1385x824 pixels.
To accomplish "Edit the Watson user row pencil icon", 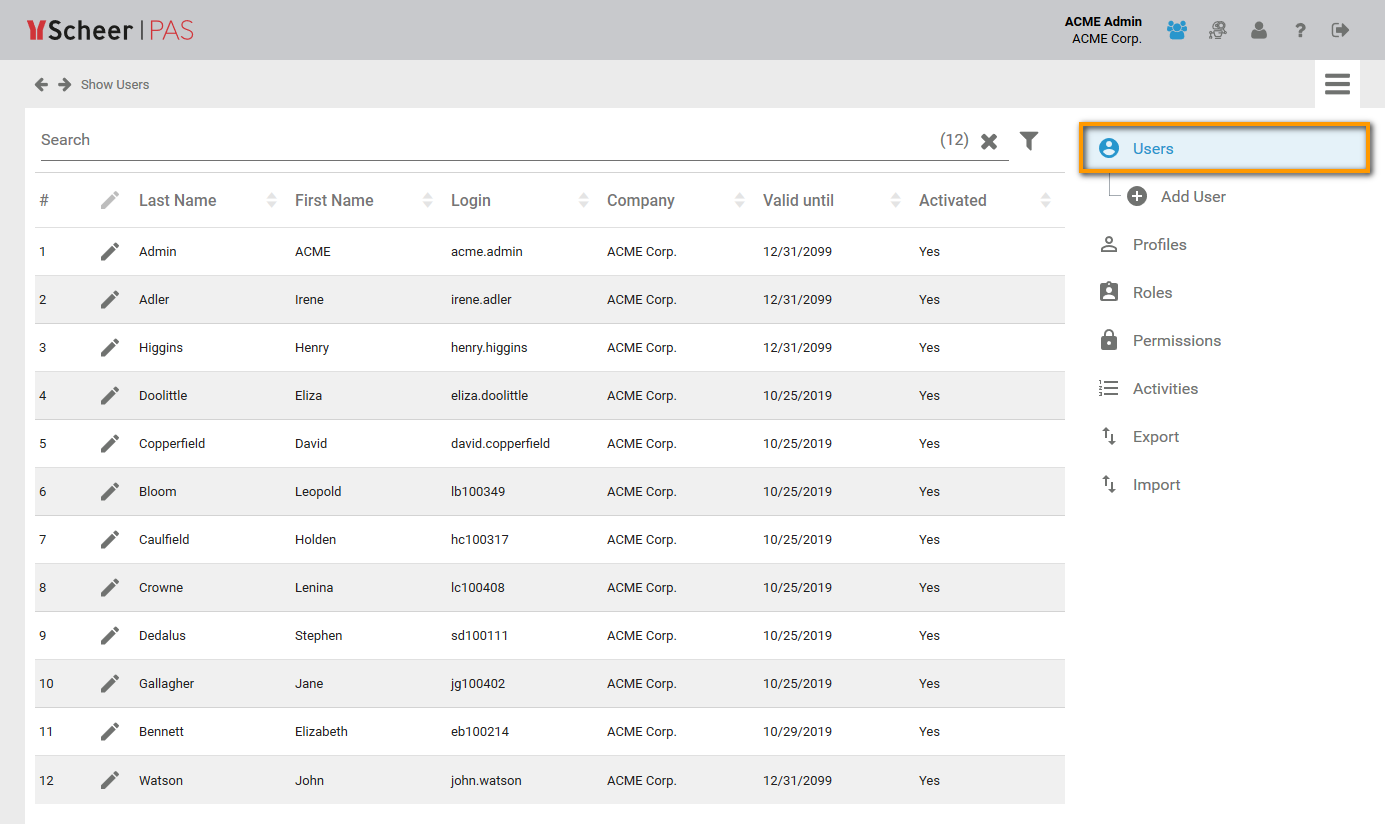I will [x=110, y=780].
